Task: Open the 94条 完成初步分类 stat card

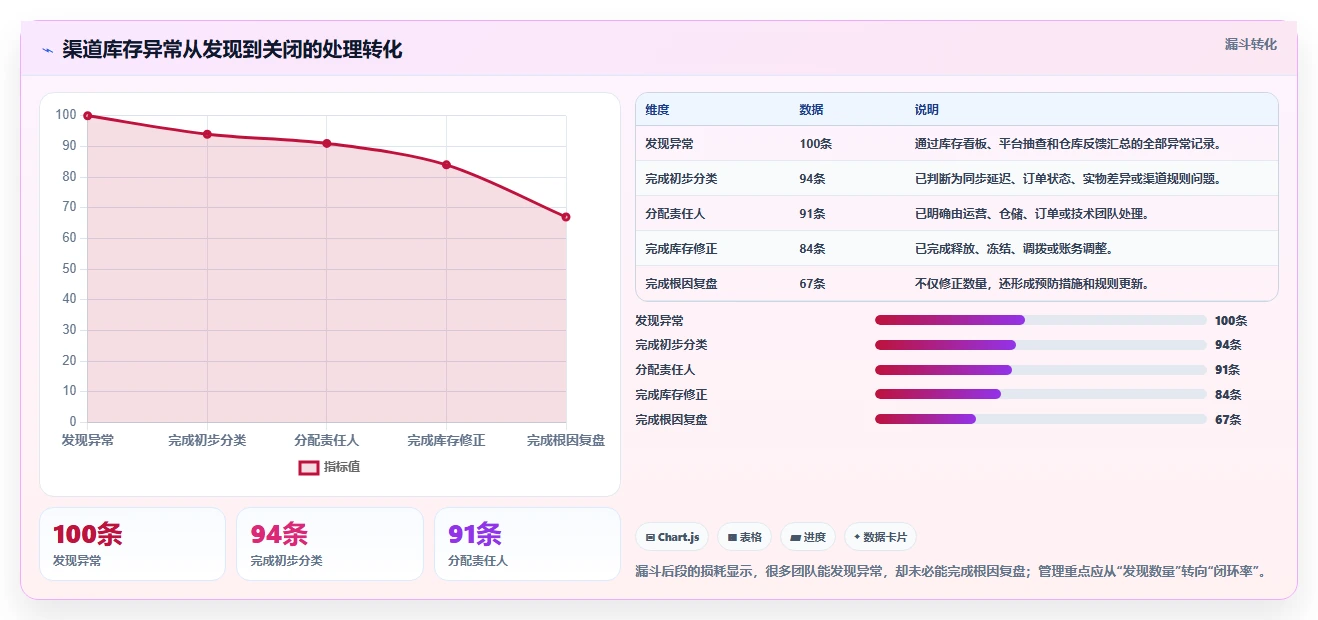Action: tap(329, 544)
